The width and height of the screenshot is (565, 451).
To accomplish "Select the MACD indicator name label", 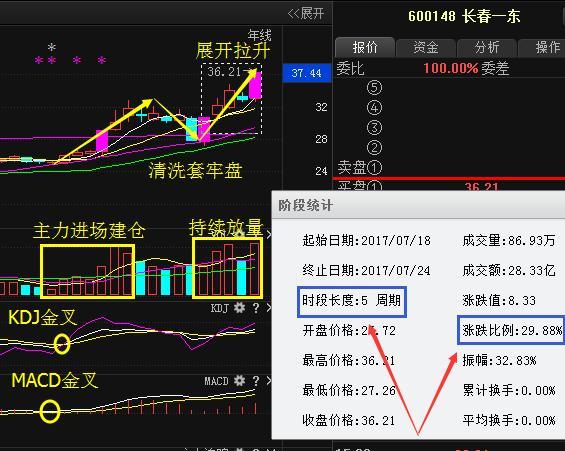I will 216,381.
